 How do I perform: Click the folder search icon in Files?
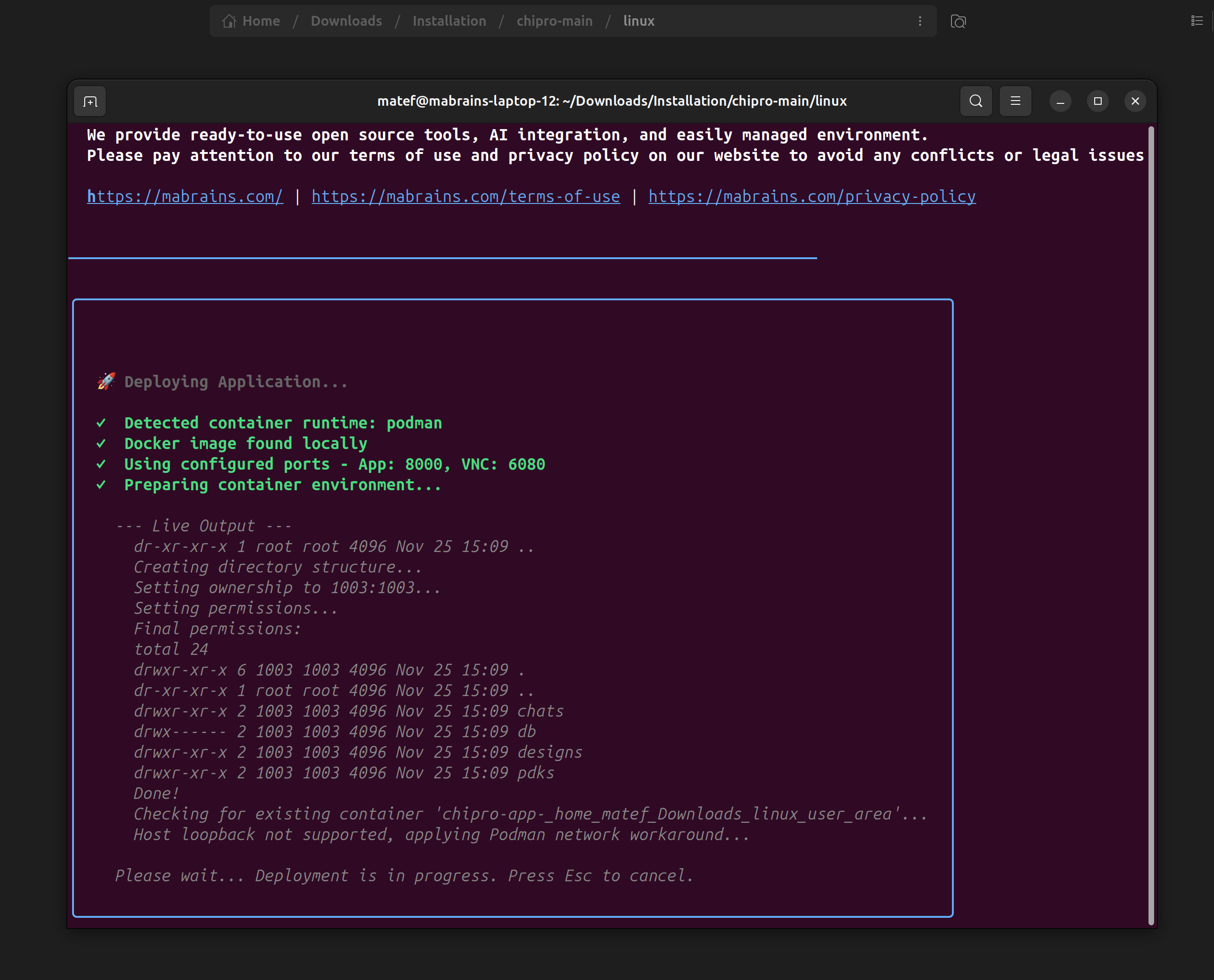pos(958,22)
